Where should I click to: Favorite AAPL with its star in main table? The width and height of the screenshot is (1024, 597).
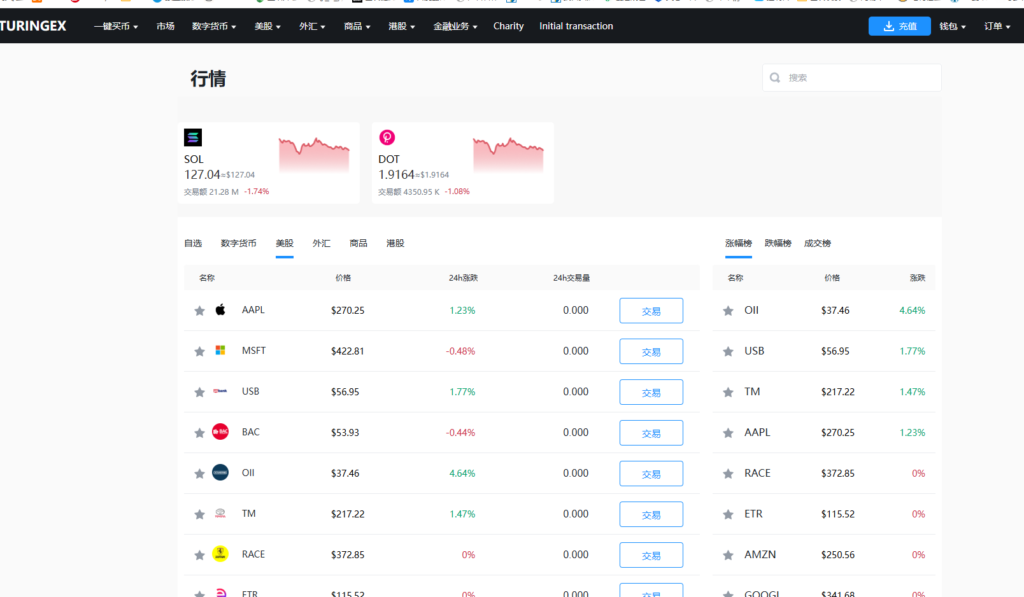click(199, 310)
